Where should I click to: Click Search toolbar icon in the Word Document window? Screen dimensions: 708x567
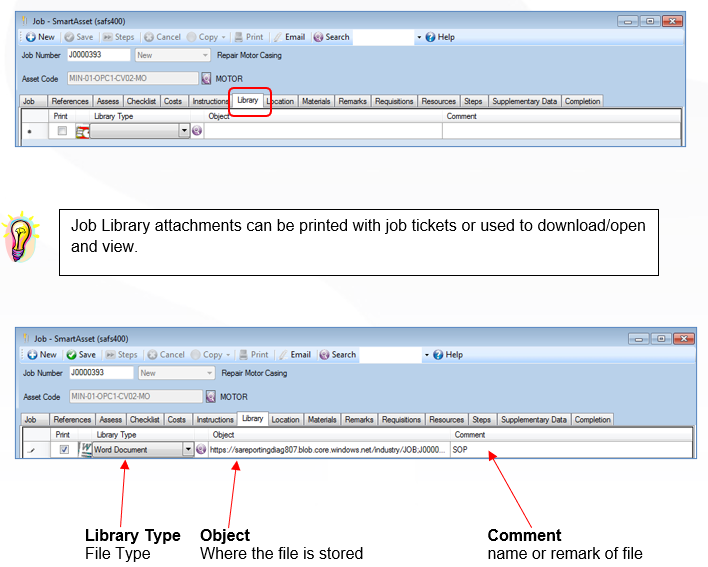324,355
